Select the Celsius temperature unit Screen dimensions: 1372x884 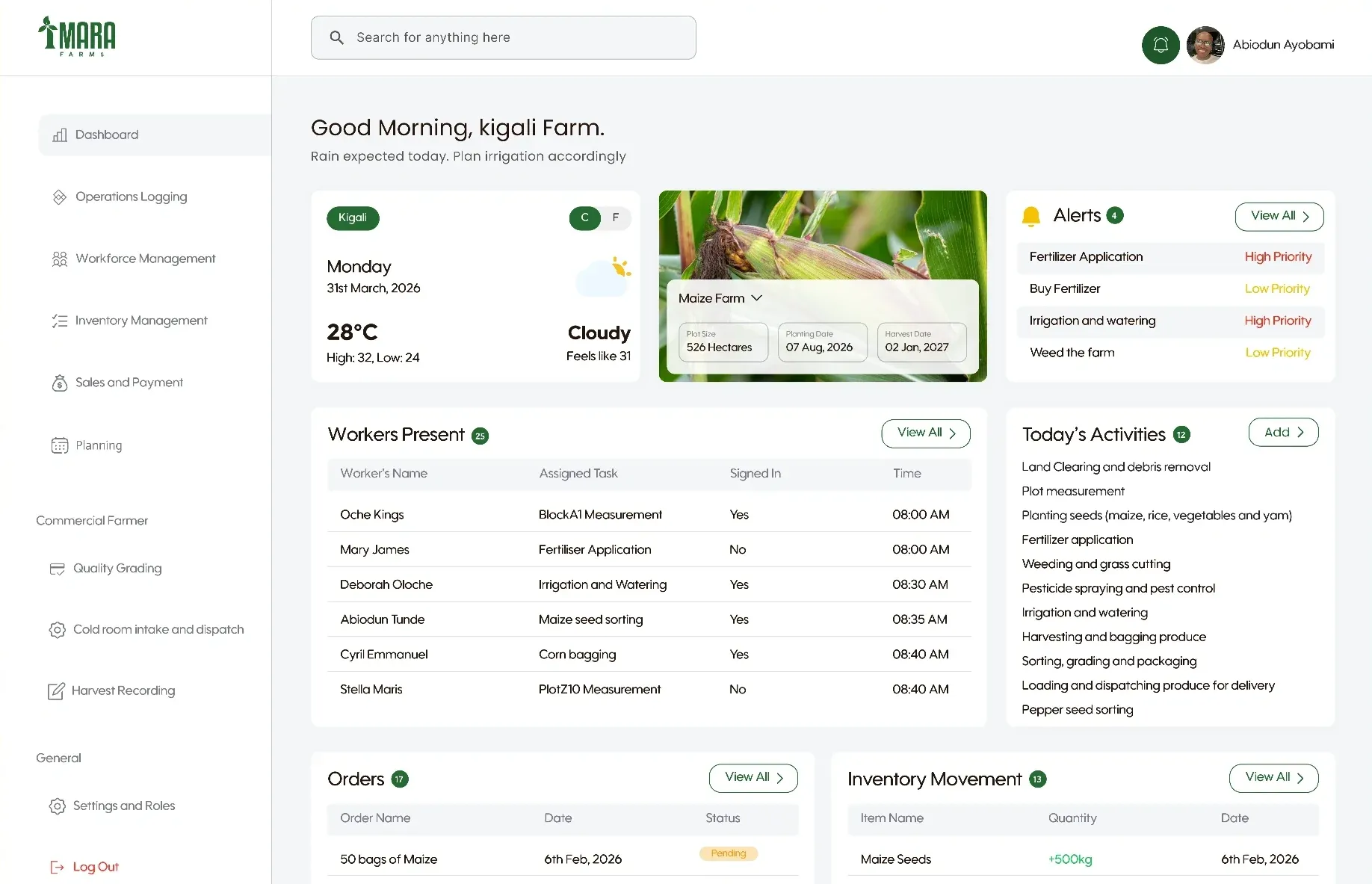585,217
